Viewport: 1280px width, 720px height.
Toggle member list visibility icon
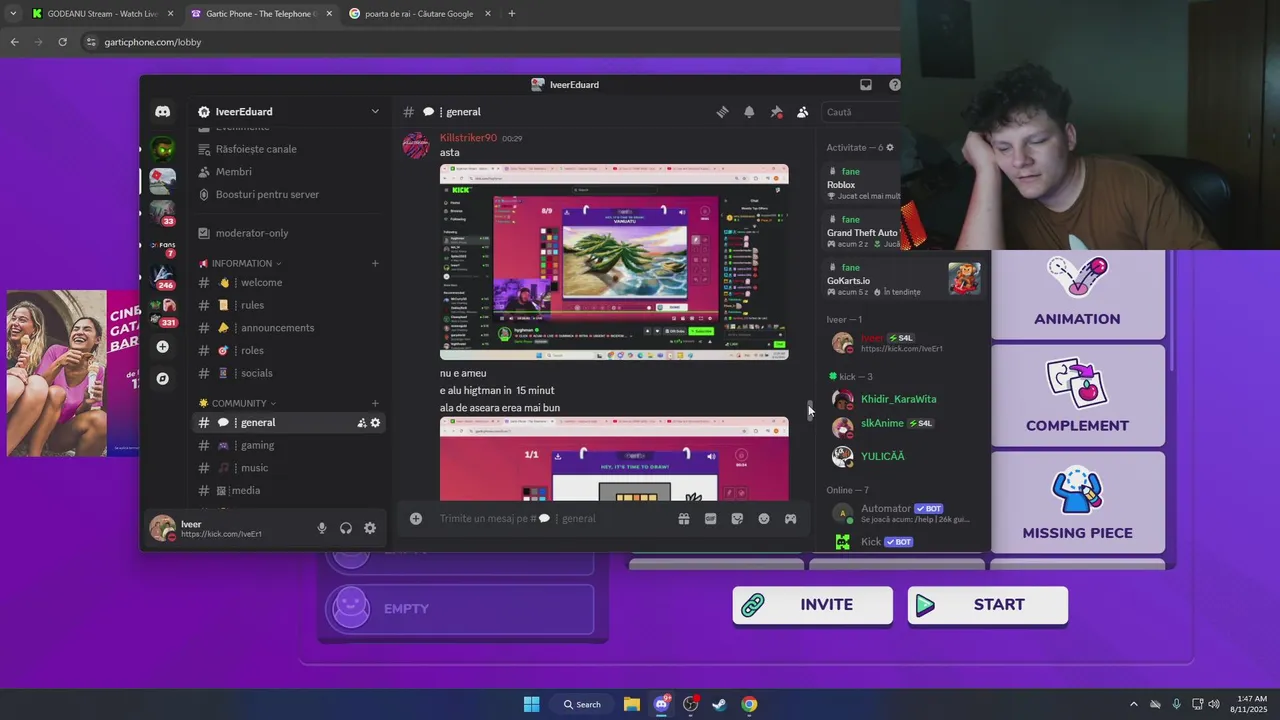(802, 112)
